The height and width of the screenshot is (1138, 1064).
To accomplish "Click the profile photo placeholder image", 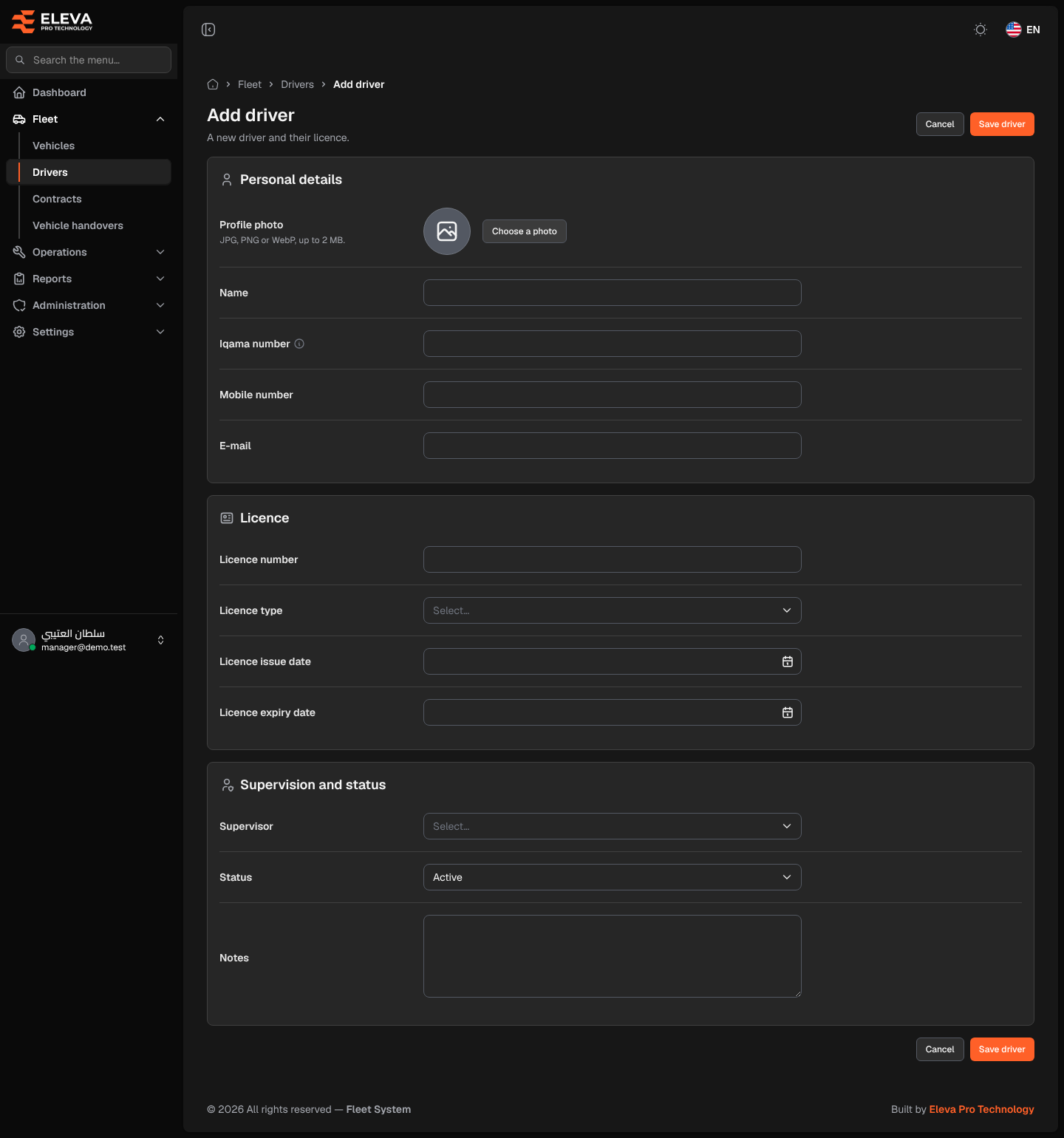I will [447, 231].
